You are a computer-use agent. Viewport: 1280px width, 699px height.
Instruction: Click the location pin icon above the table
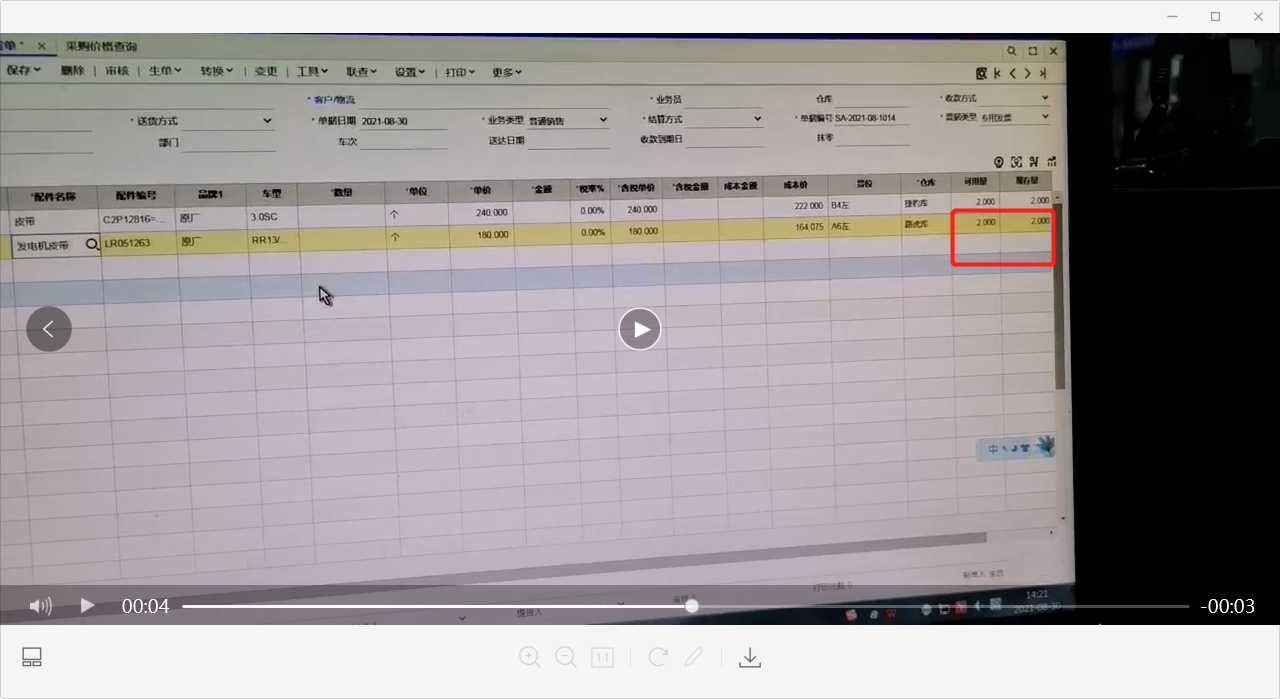click(x=998, y=162)
